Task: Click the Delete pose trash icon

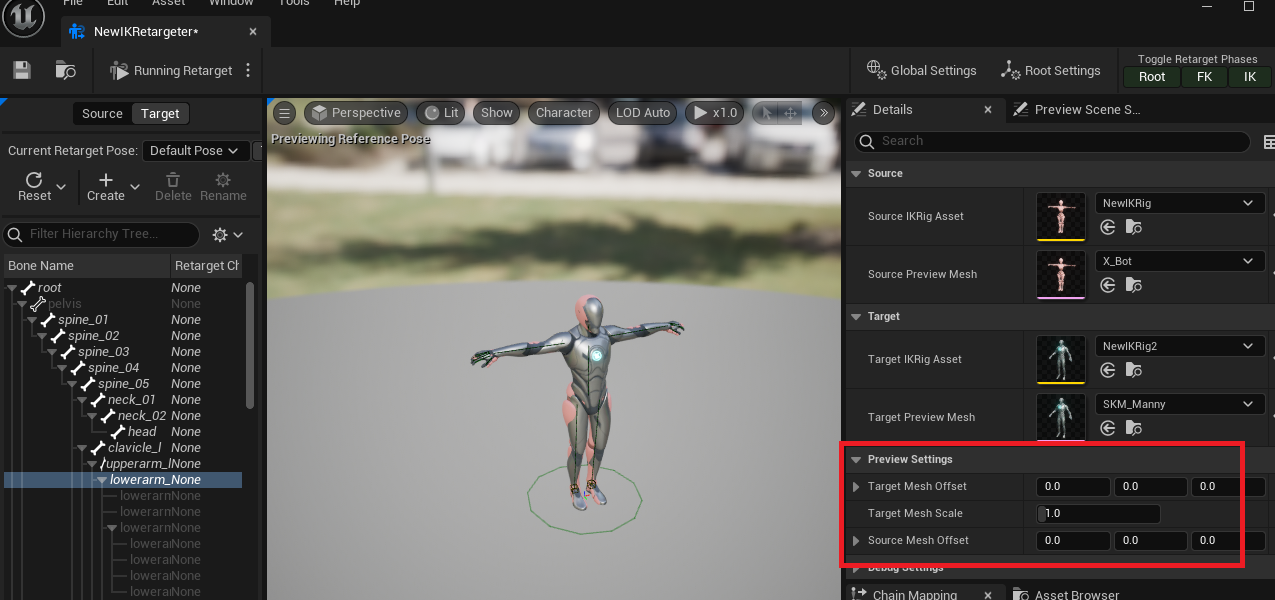Action: [x=173, y=186]
